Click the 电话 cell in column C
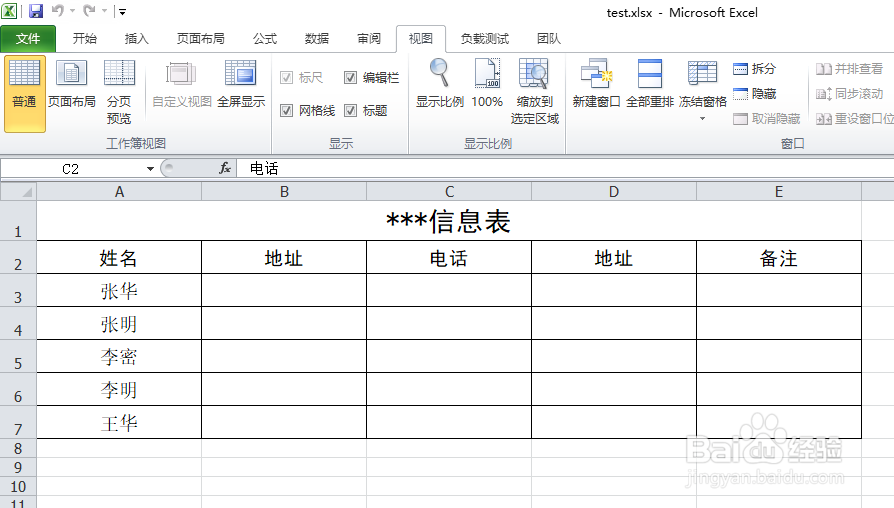894x508 pixels. [x=449, y=258]
